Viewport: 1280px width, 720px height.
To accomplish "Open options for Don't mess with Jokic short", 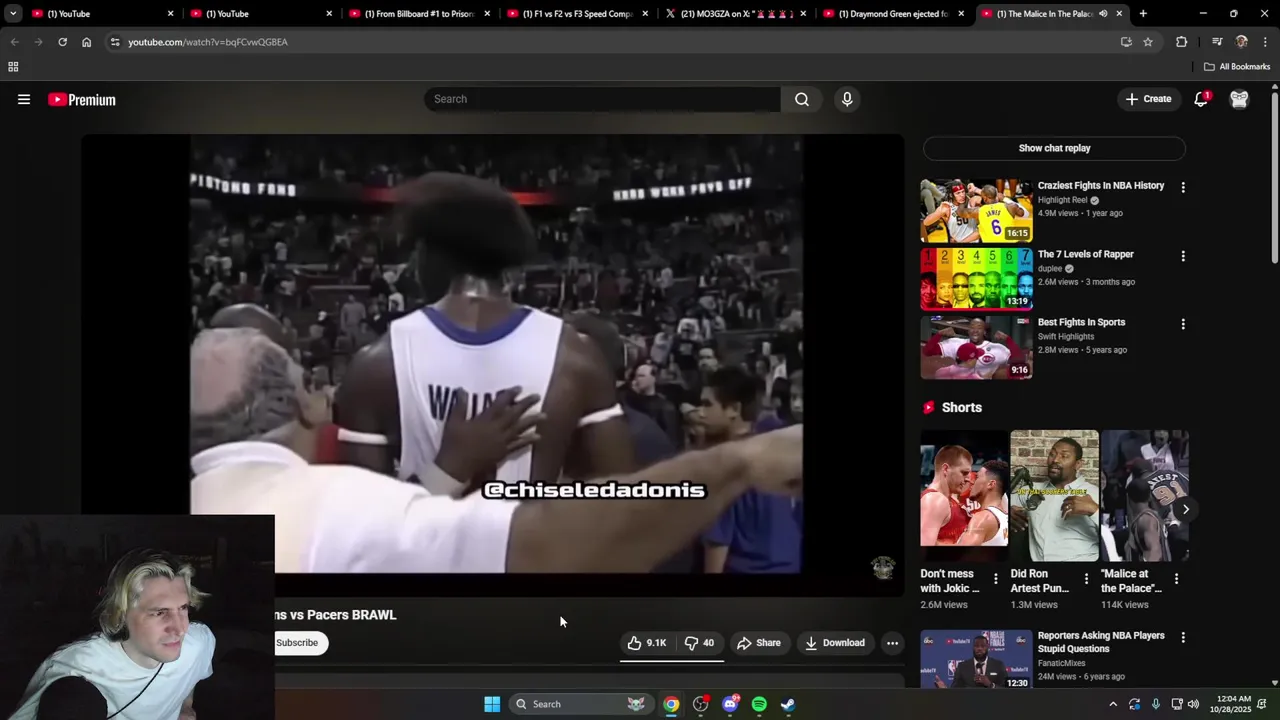I will click(995, 579).
